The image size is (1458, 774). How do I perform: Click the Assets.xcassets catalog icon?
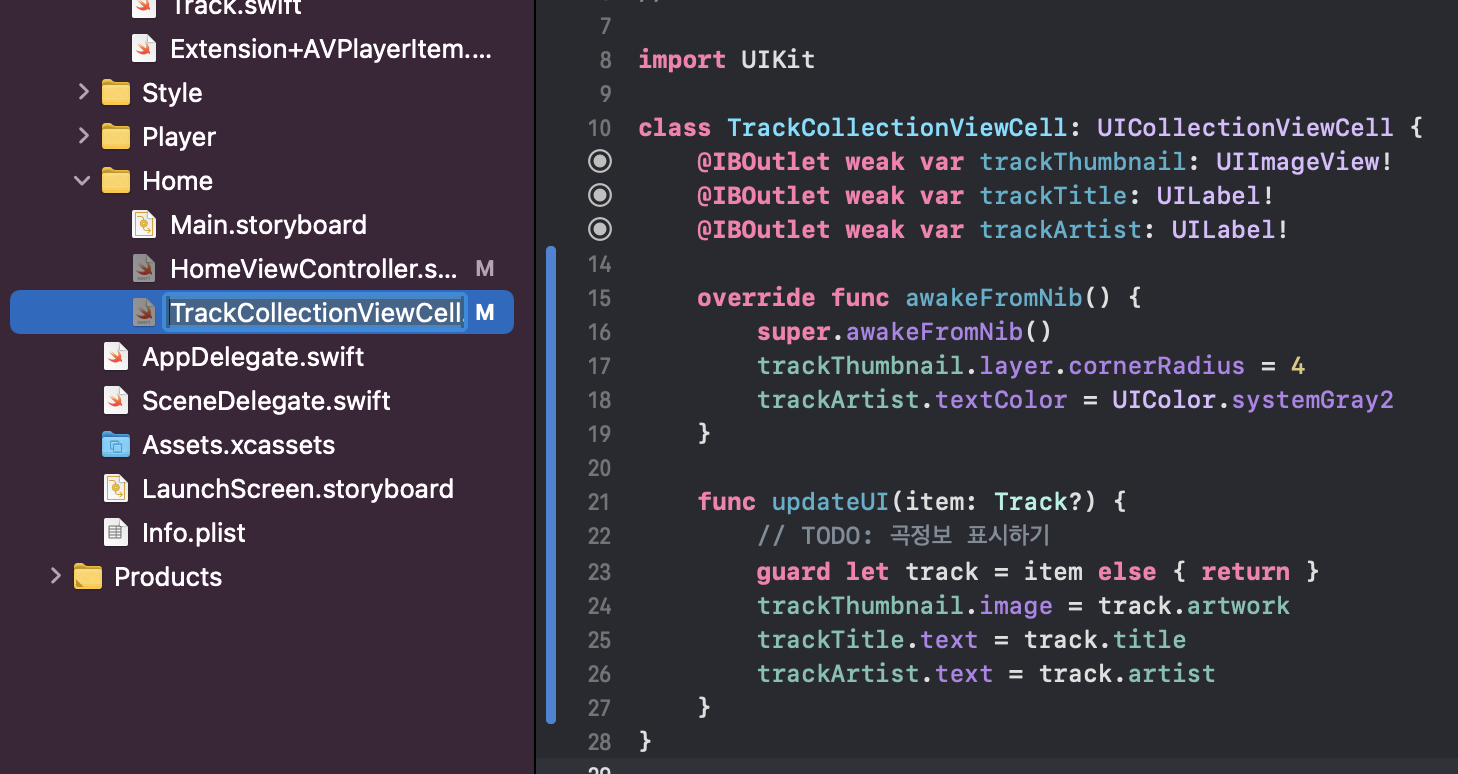click(116, 445)
